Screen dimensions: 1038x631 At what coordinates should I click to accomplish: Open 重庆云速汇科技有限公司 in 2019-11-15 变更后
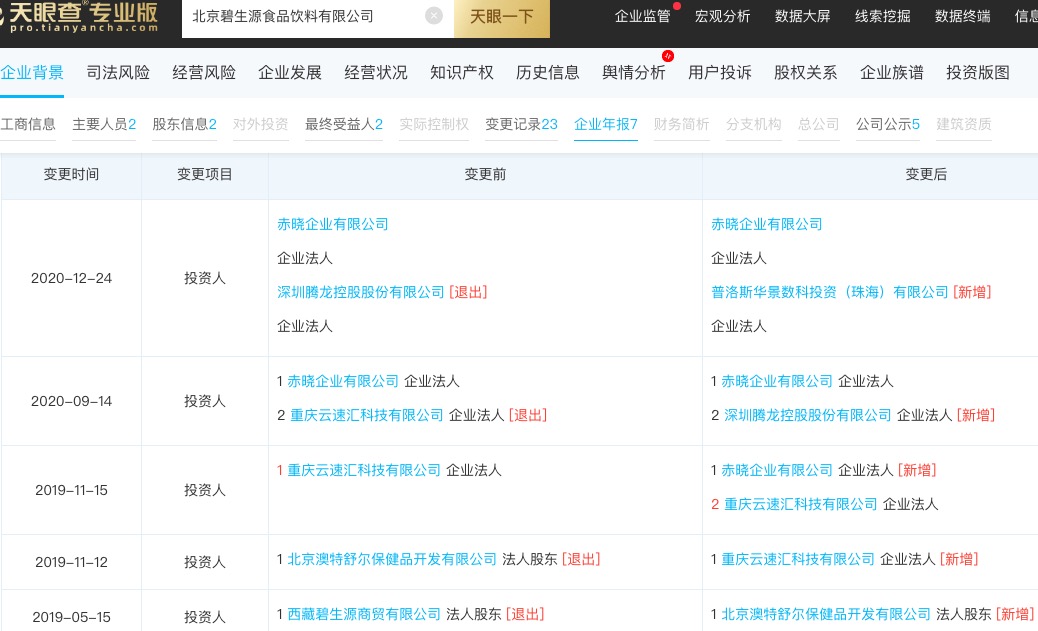point(800,504)
